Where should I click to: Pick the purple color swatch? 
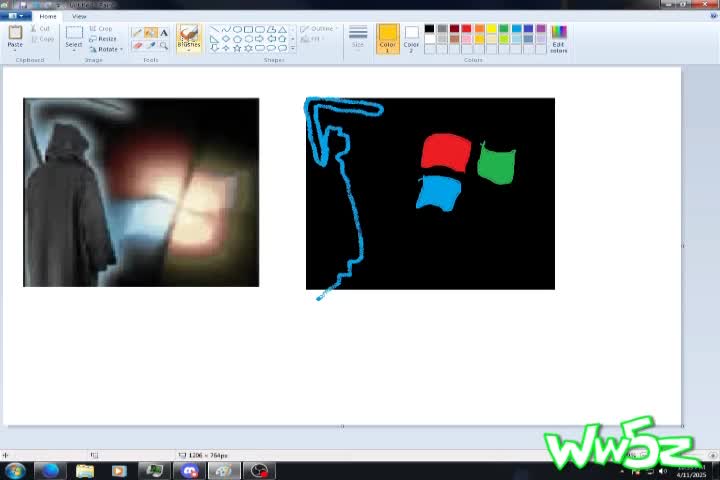tap(541, 29)
